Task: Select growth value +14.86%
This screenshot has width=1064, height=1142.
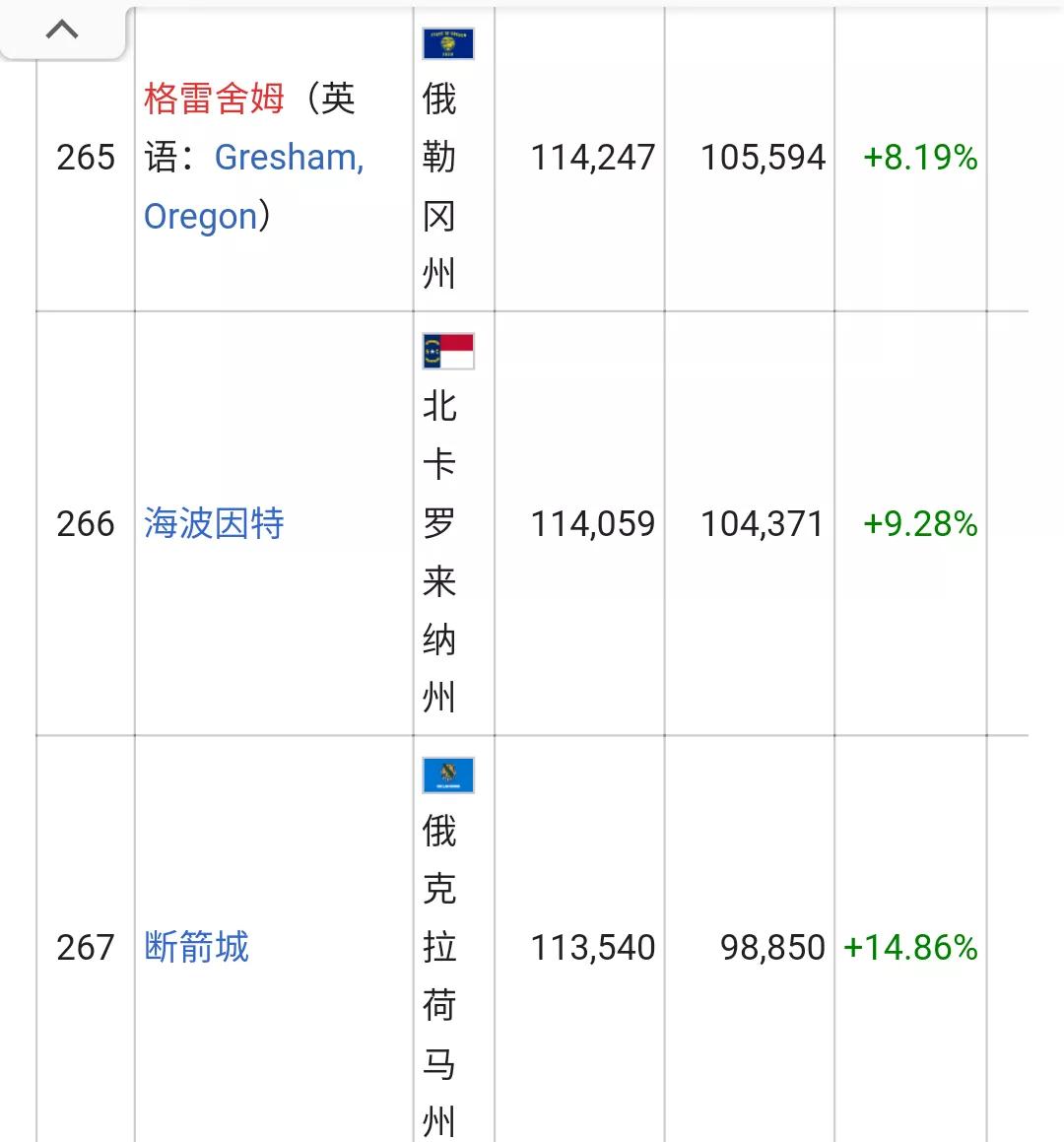Action: click(910, 948)
